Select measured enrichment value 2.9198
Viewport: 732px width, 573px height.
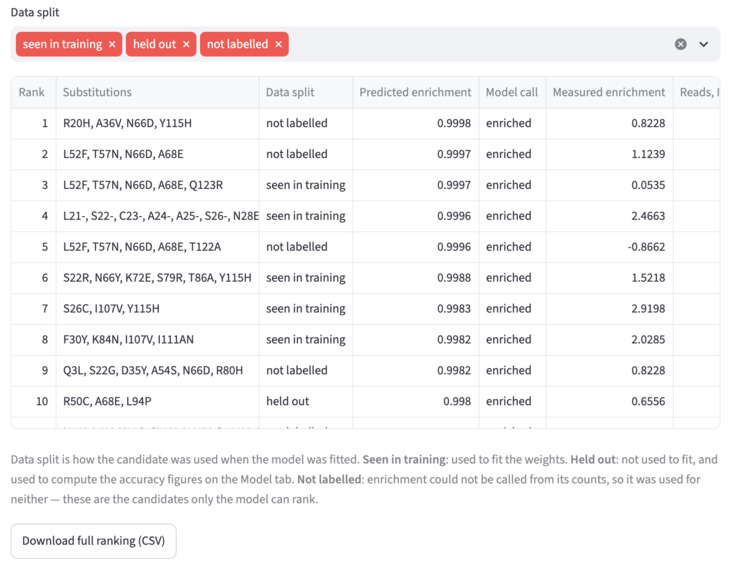(610, 309)
